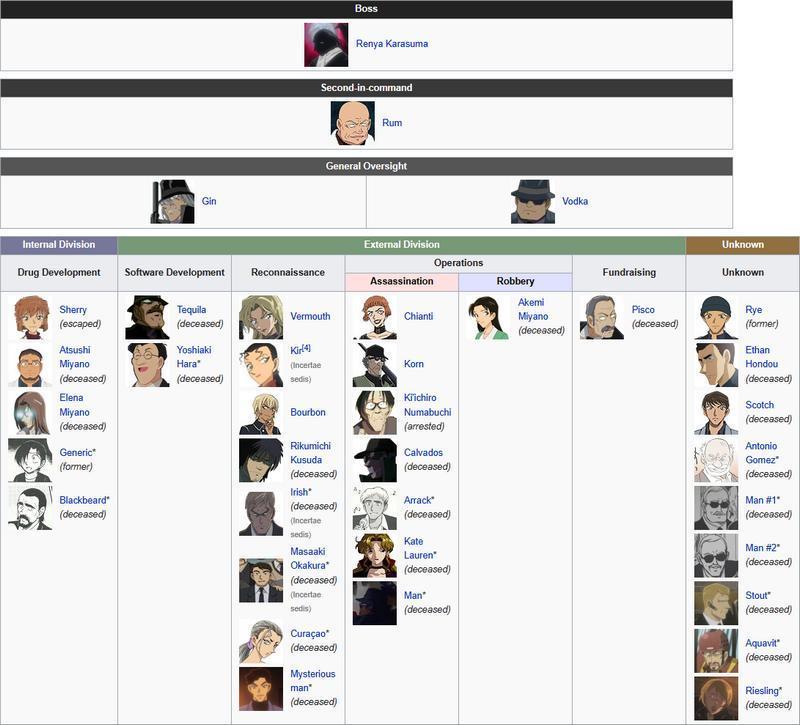Open Vodka's portrait image
Viewport: 800px width, 725px height.
533,202
